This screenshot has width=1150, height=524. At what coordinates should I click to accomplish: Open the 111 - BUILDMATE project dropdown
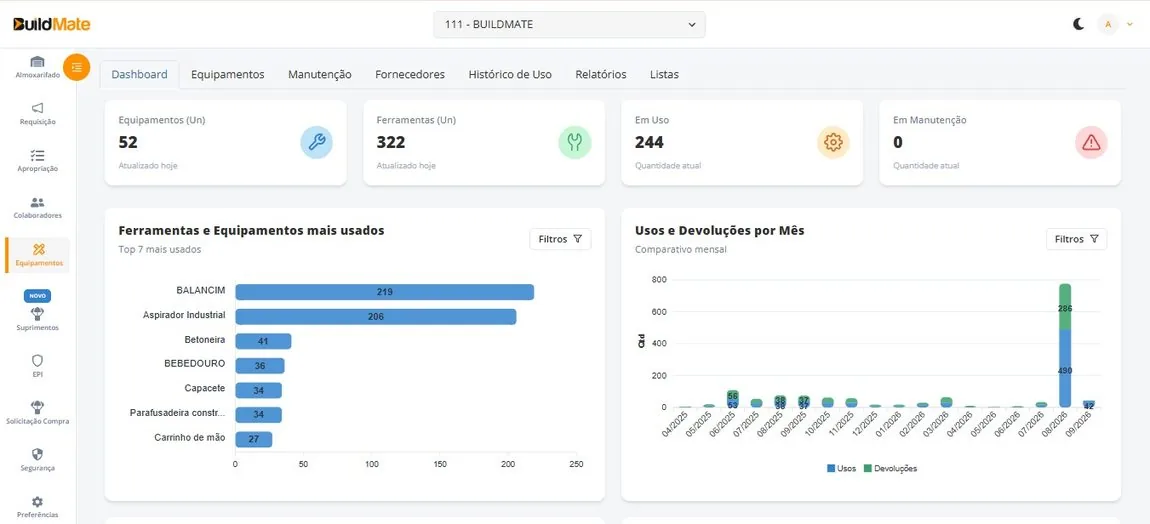click(569, 24)
